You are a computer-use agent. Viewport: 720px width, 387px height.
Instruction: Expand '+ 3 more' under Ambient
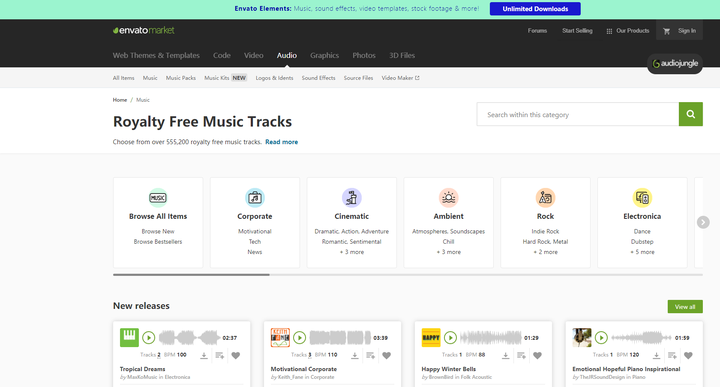pos(449,252)
